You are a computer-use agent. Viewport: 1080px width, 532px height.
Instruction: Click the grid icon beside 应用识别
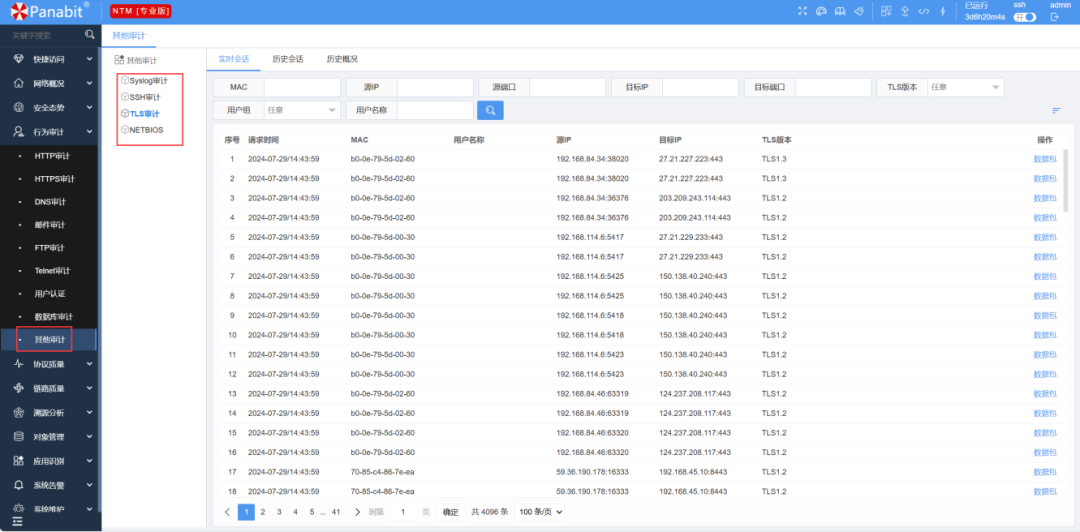coord(19,460)
